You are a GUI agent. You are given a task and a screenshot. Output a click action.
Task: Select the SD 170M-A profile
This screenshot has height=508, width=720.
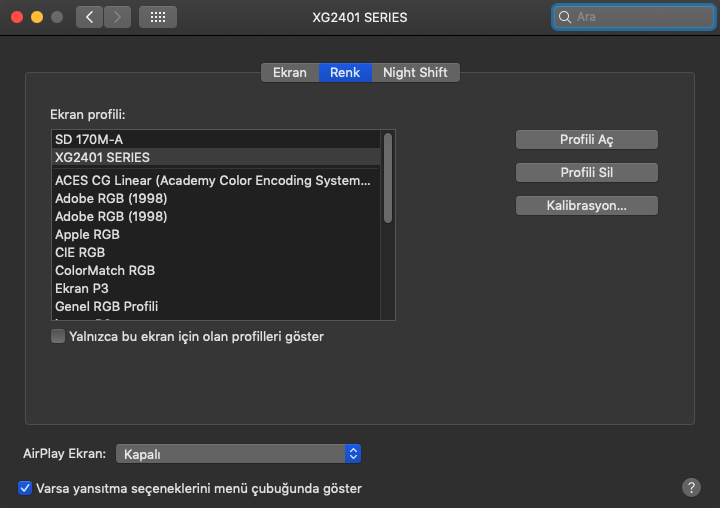89,139
